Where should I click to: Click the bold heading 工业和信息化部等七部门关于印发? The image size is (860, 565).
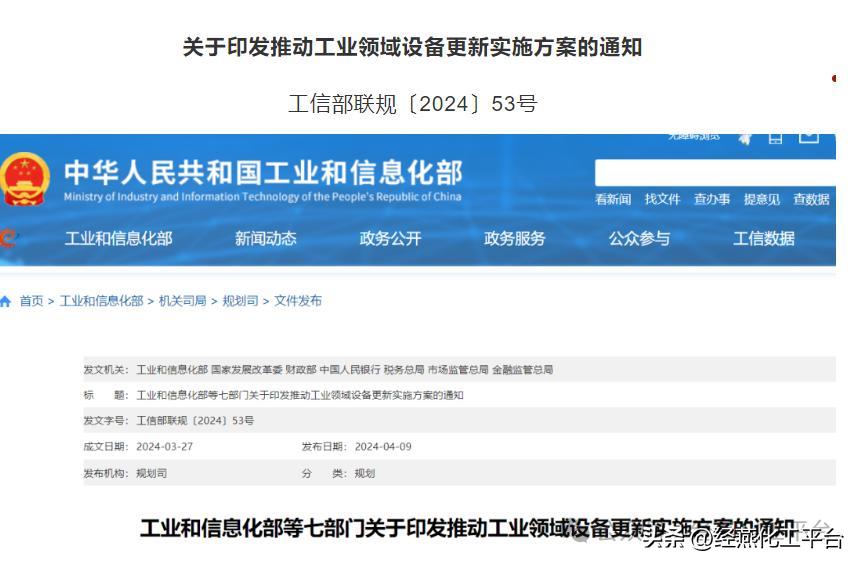467,528
